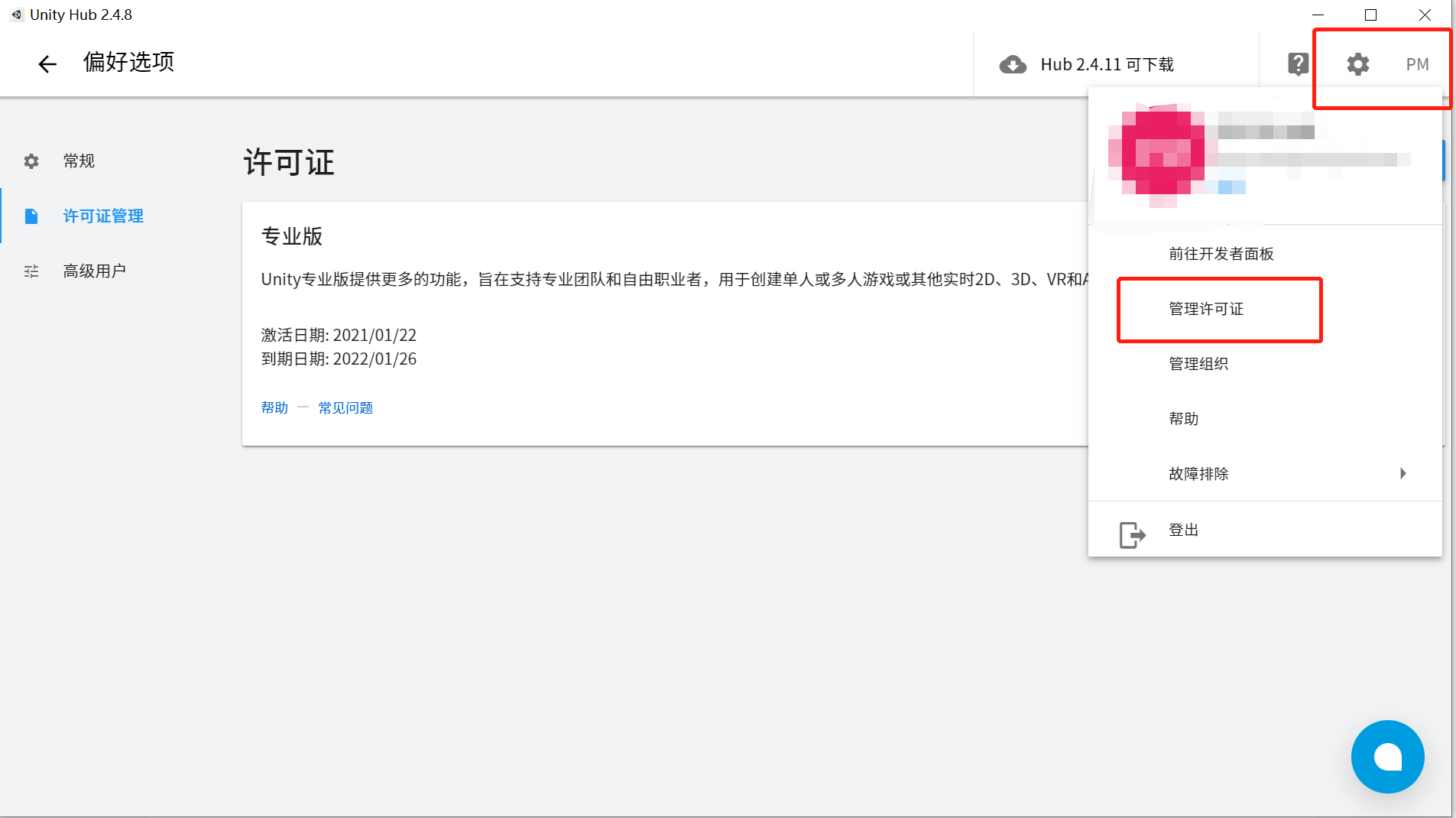This screenshot has height=818, width=1456.
Task: Go back using the arrow beside 偏好选项
Action: pyautogui.click(x=47, y=64)
